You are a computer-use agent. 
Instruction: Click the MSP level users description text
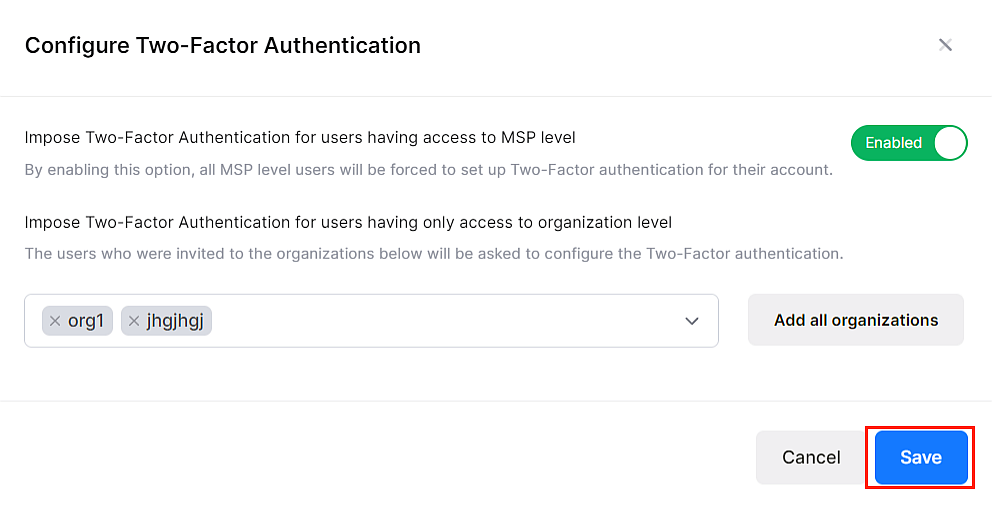[428, 170]
